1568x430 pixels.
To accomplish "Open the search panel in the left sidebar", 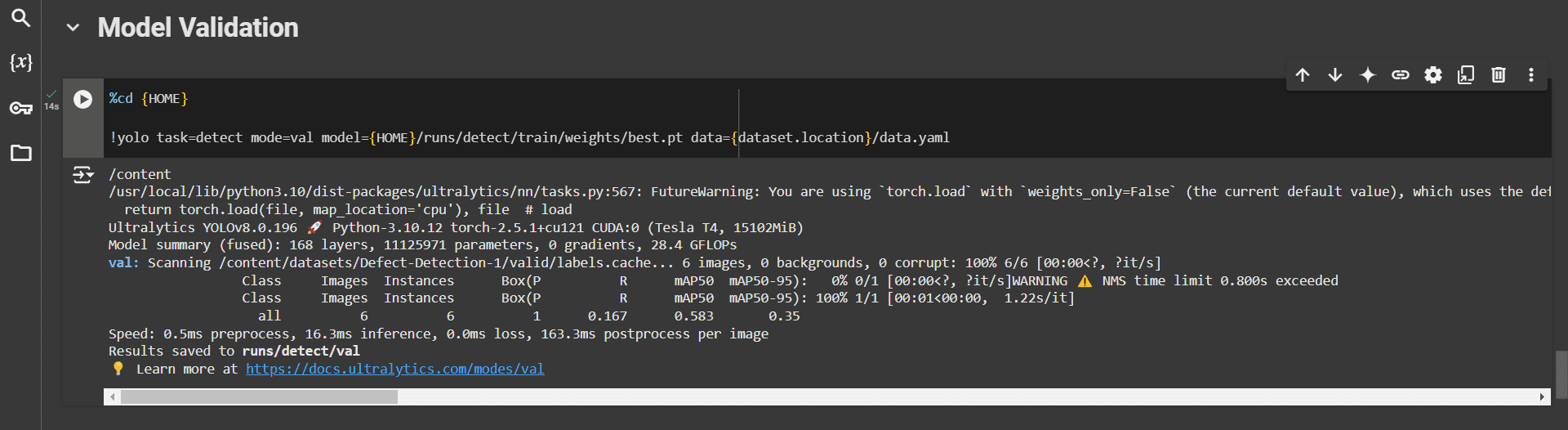I will tap(20, 18).
